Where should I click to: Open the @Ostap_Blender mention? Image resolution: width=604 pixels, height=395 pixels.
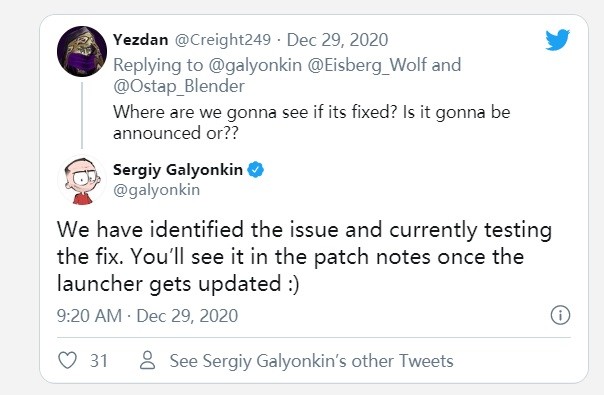tap(179, 86)
